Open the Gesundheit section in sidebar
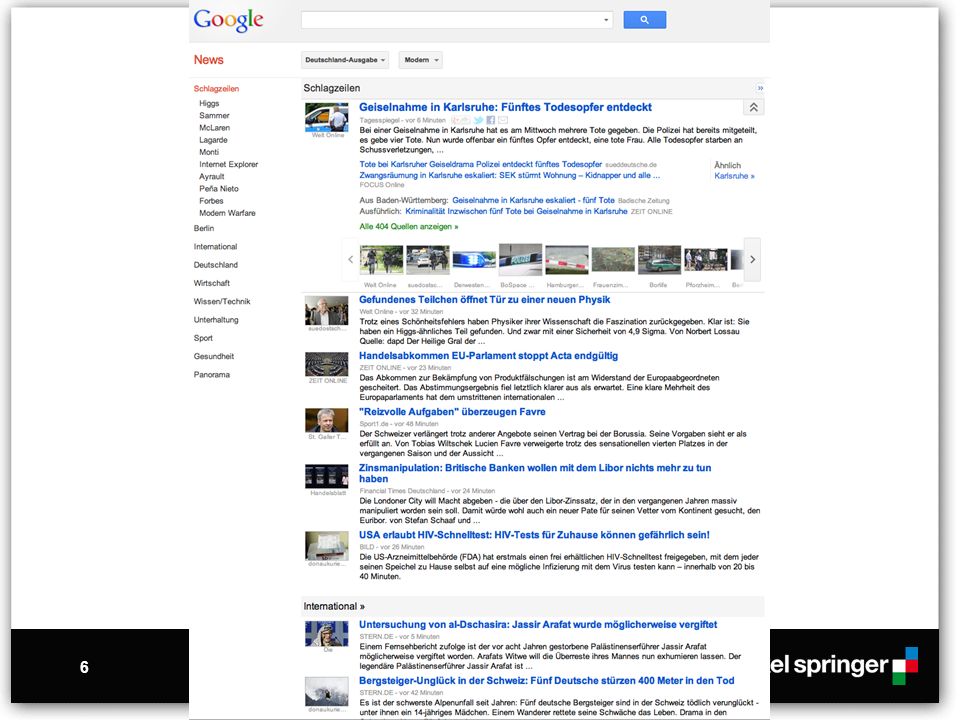Screen dimensions: 960x720 [214, 356]
